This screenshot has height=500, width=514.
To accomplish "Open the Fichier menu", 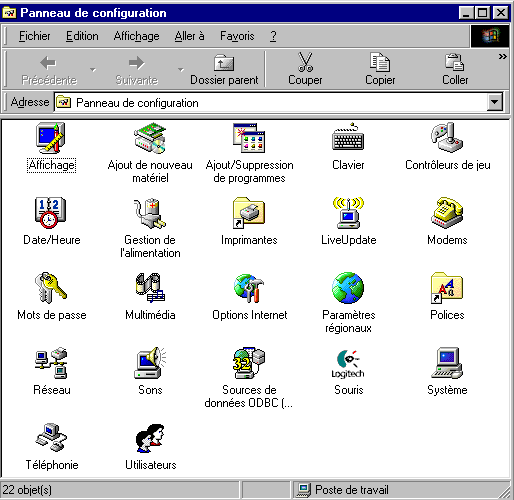I will click(x=34, y=36).
